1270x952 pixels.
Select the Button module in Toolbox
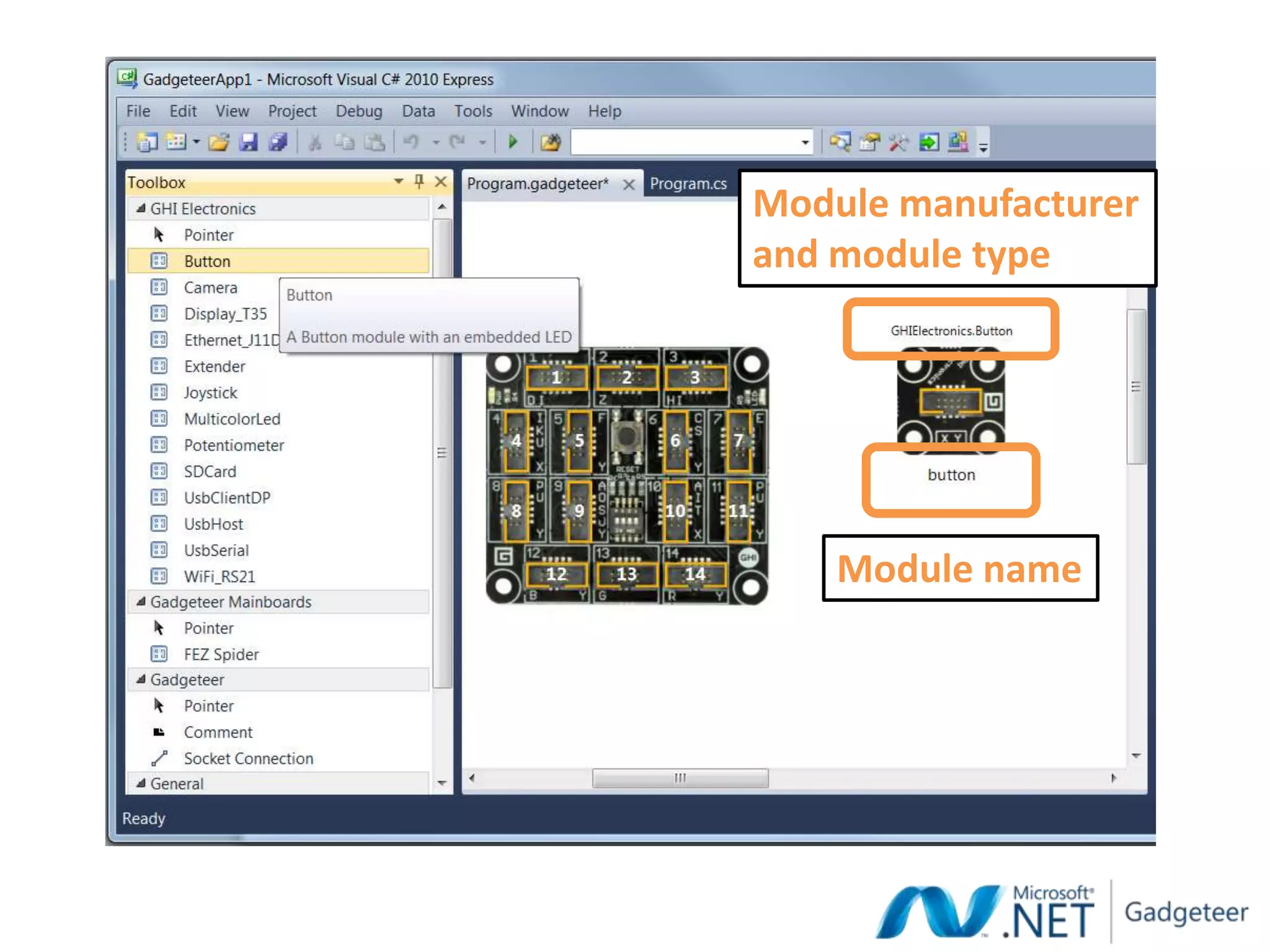tap(277, 261)
